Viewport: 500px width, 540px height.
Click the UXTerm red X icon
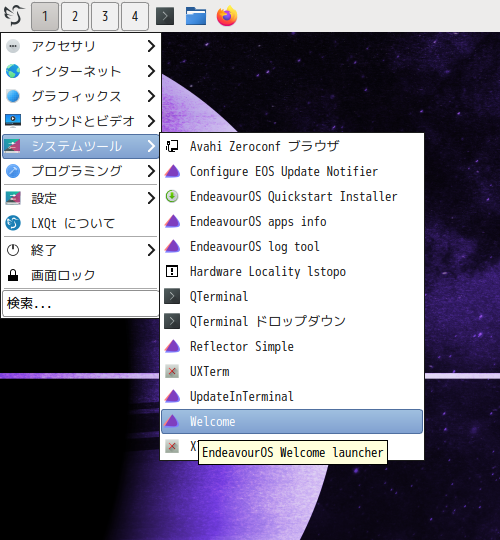172,372
